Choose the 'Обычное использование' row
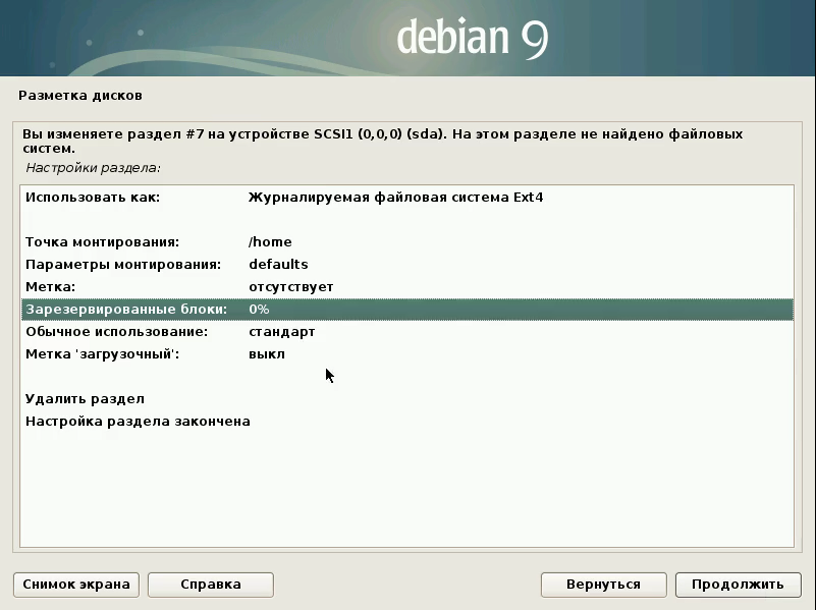This screenshot has height=610, width=816. (x=116, y=331)
